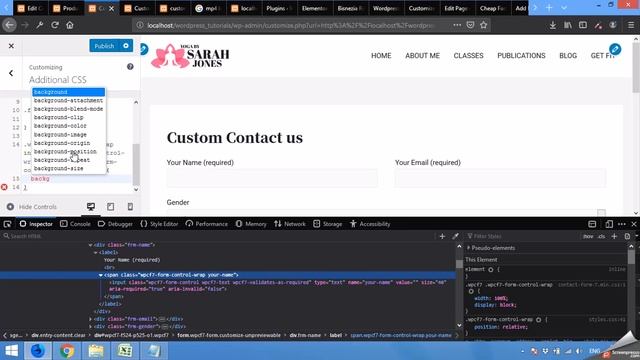Open Windows Start button
The image size is (640, 360).
point(11,351)
